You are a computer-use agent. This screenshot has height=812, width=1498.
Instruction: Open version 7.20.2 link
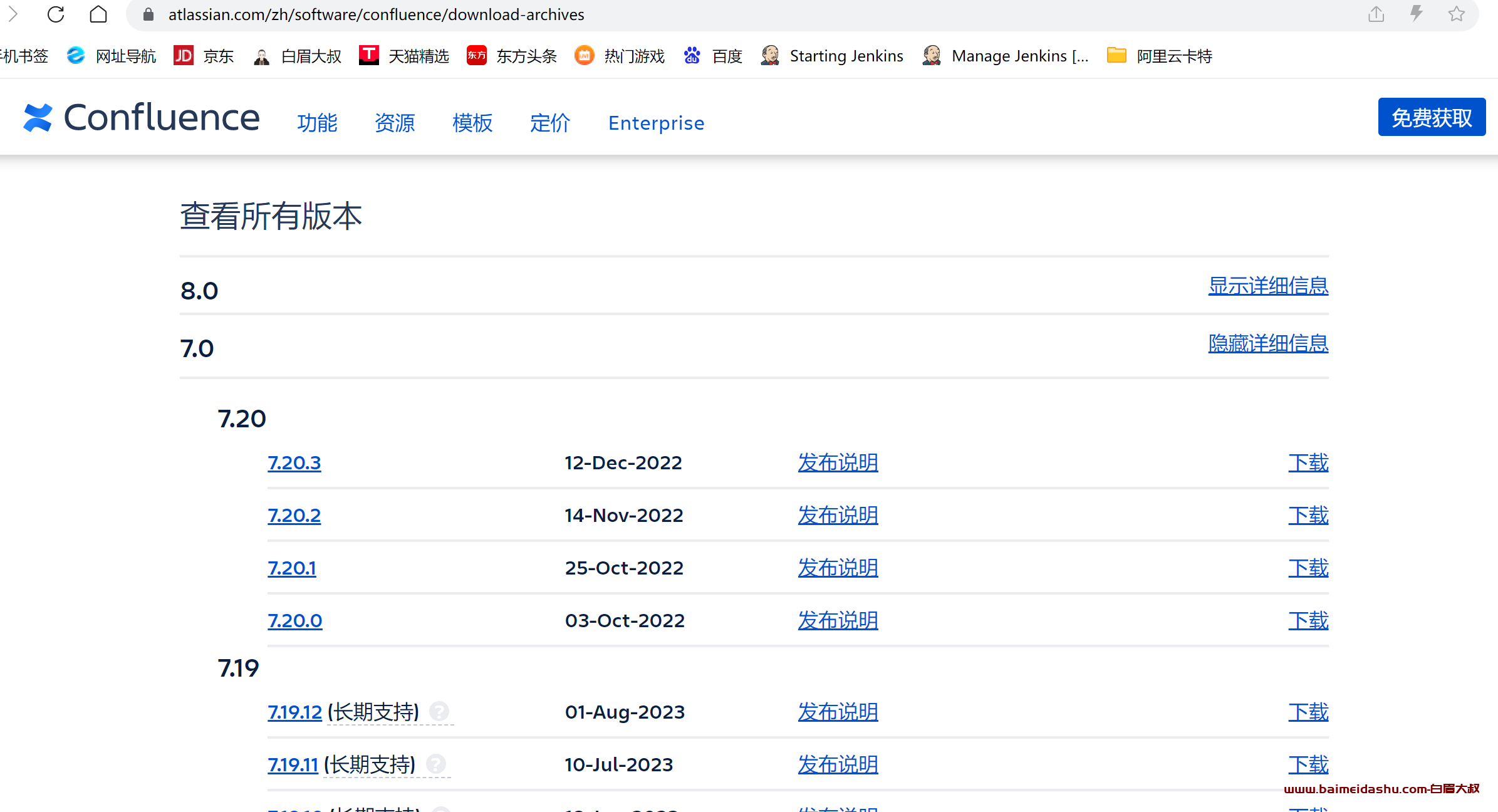pyautogui.click(x=294, y=515)
